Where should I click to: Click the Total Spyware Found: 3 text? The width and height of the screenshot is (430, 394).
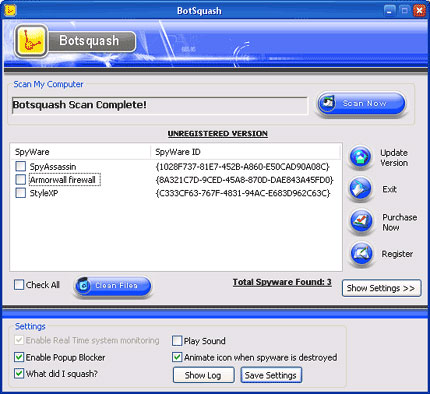point(282,282)
